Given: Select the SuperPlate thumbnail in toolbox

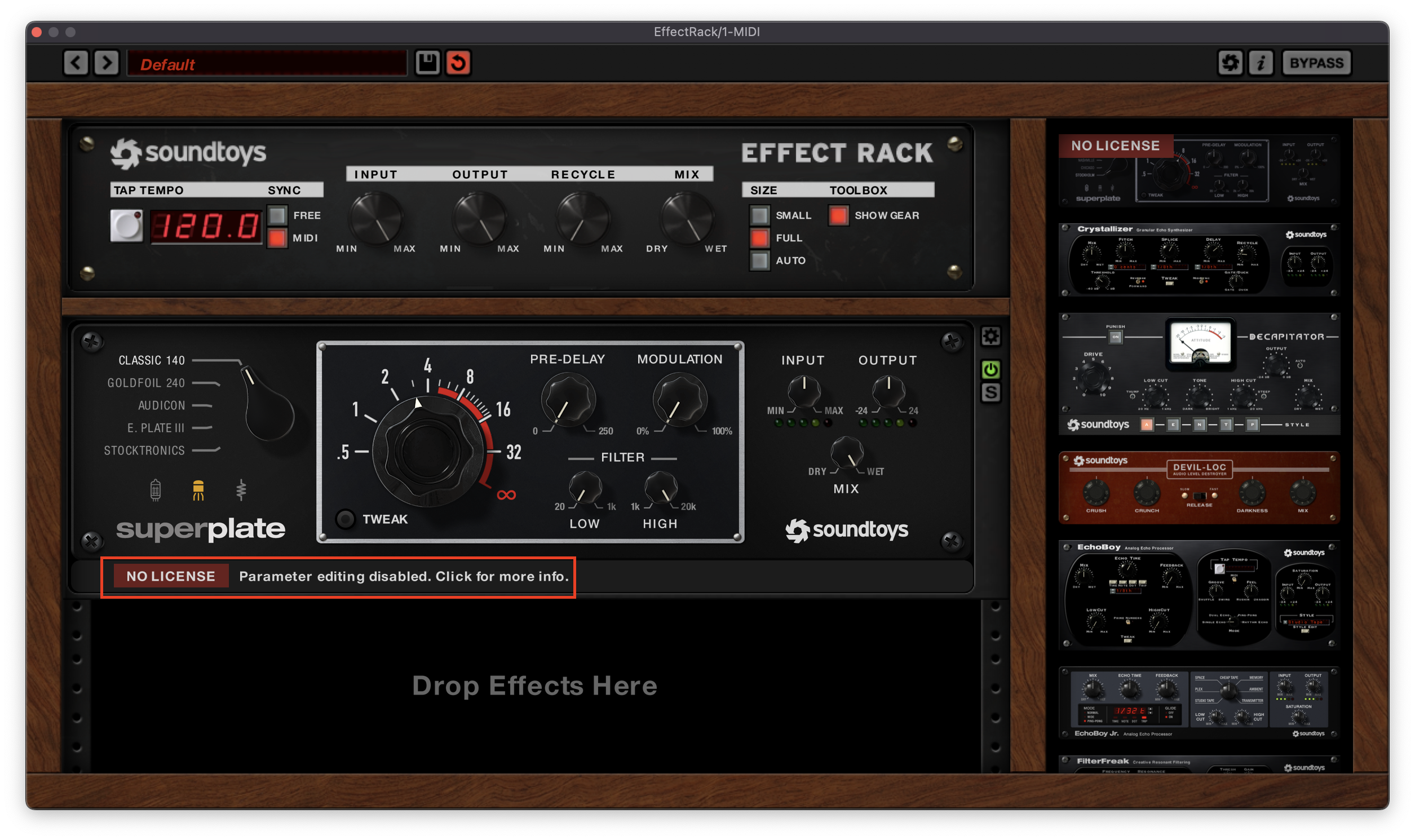Looking at the screenshot, I should tap(1199, 171).
